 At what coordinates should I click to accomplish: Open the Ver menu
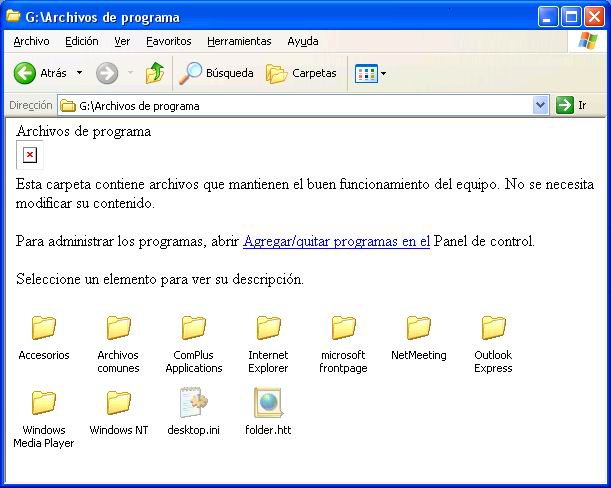122,41
